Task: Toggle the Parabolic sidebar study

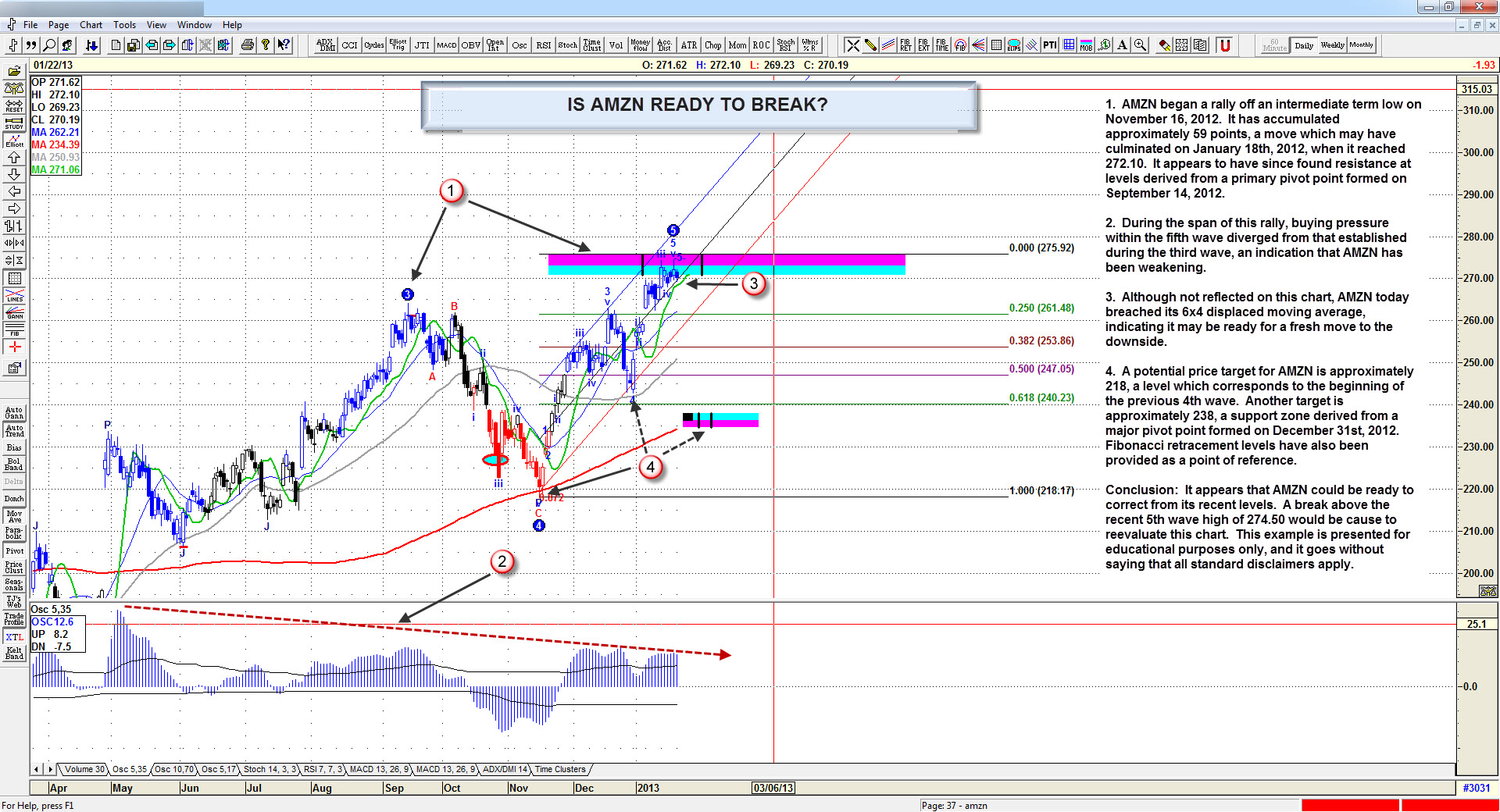Action: [x=14, y=533]
